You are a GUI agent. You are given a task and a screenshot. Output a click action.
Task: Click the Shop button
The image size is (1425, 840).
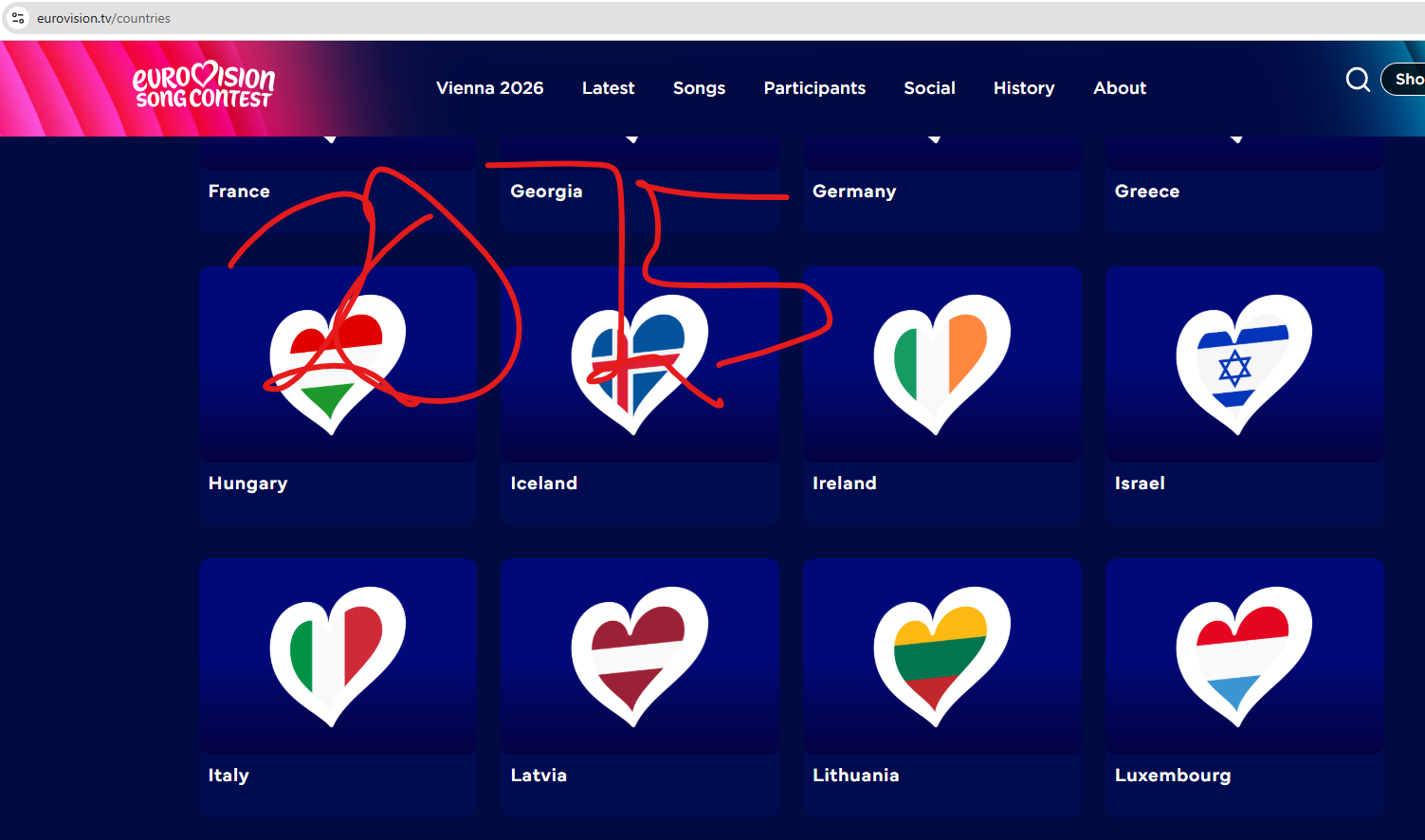tap(1404, 80)
